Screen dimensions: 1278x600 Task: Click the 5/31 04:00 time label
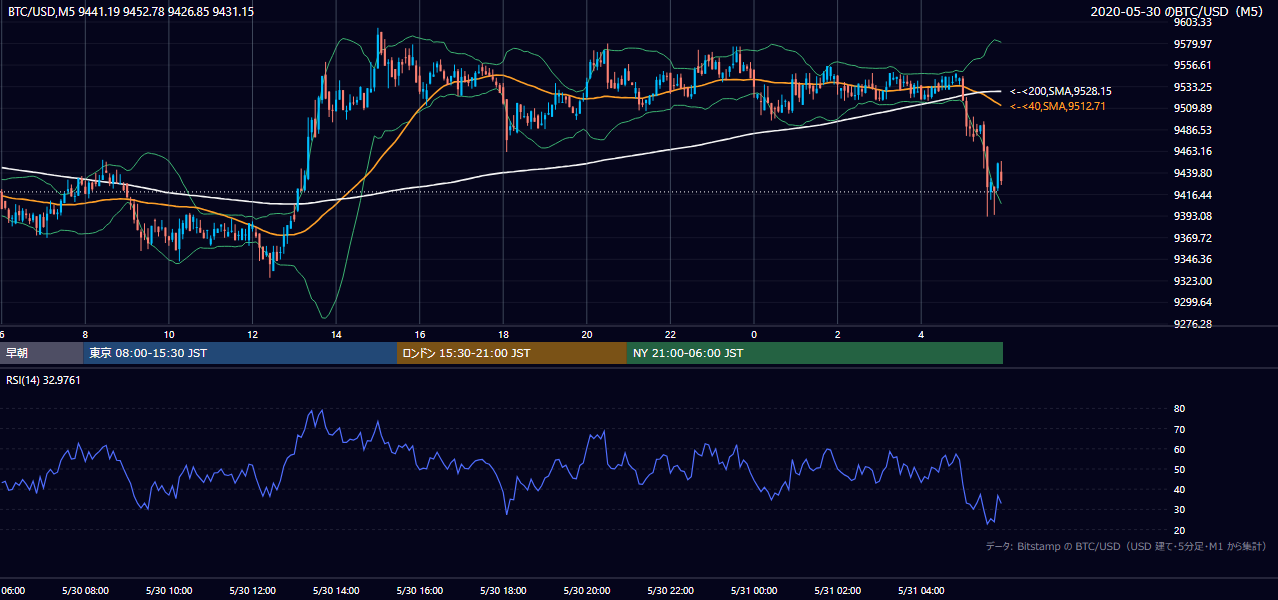(920, 591)
